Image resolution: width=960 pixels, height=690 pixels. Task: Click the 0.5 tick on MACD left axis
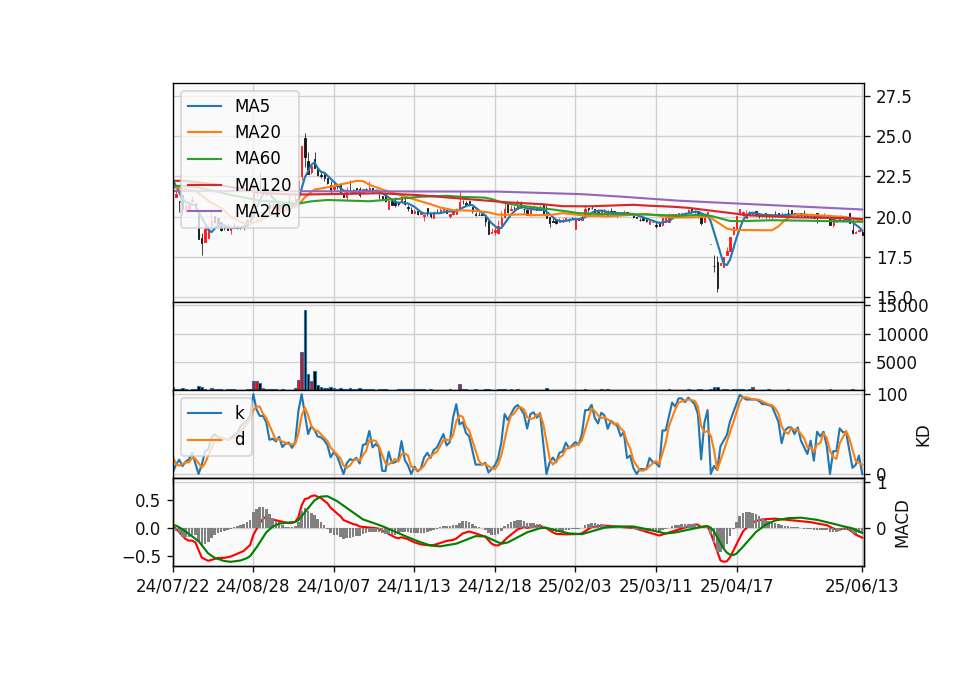[147, 501]
